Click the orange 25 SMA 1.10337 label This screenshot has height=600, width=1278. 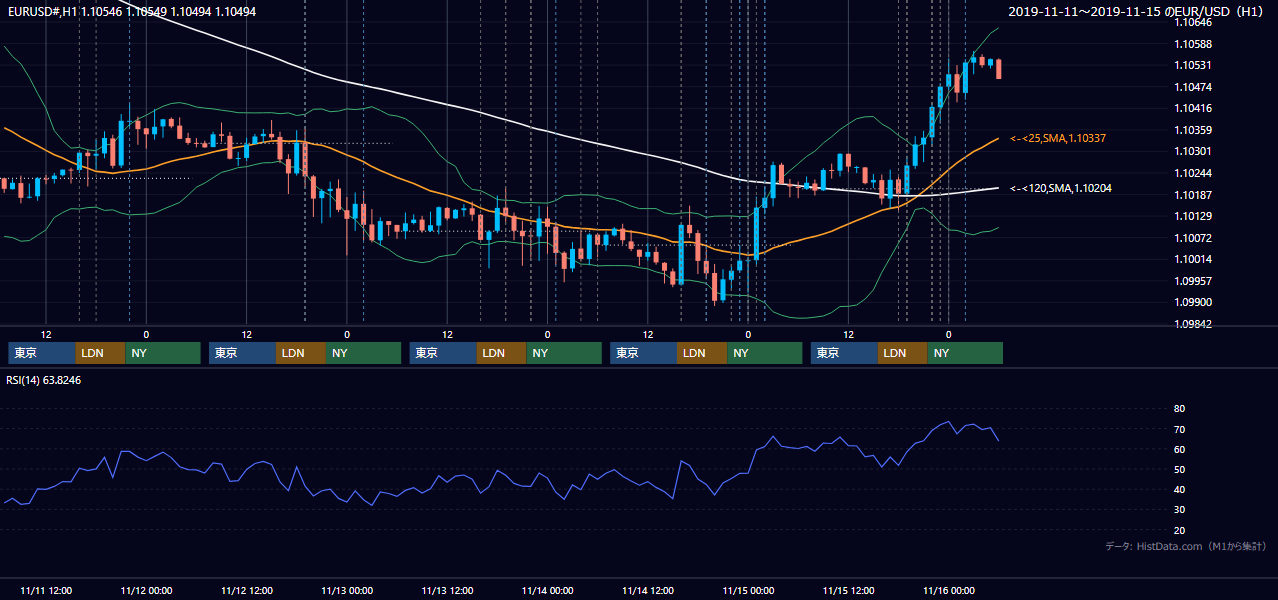click(x=1058, y=138)
